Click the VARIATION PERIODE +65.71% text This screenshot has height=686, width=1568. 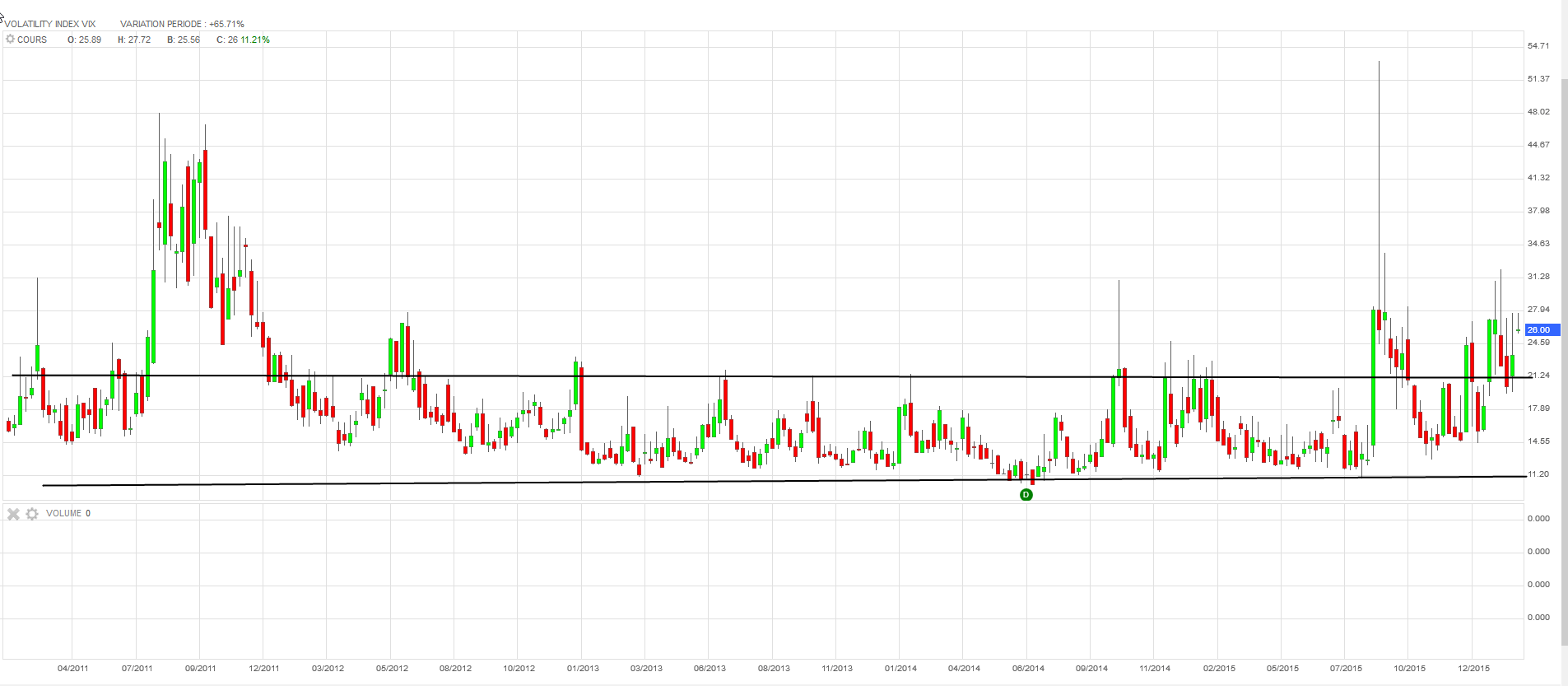pos(182,24)
